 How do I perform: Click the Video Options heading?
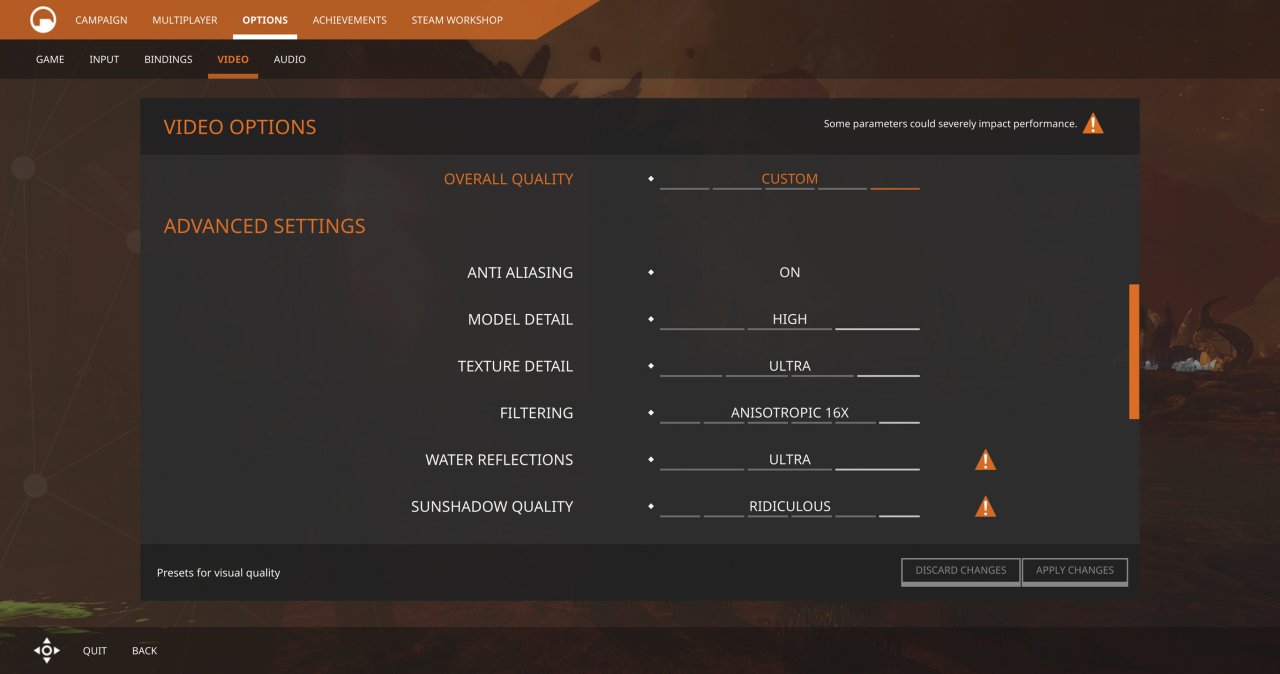click(240, 127)
